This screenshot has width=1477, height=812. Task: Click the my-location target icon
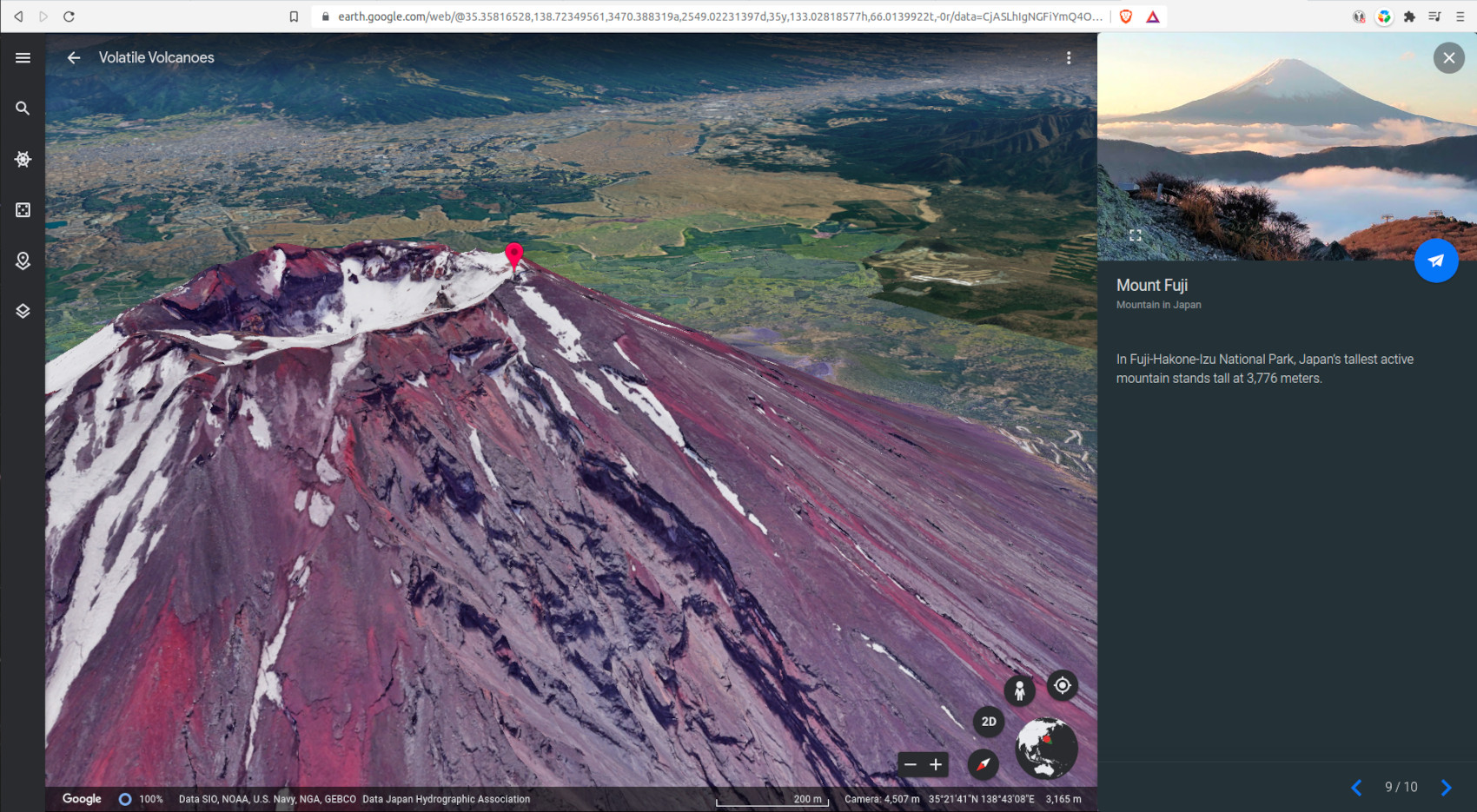point(1062,685)
